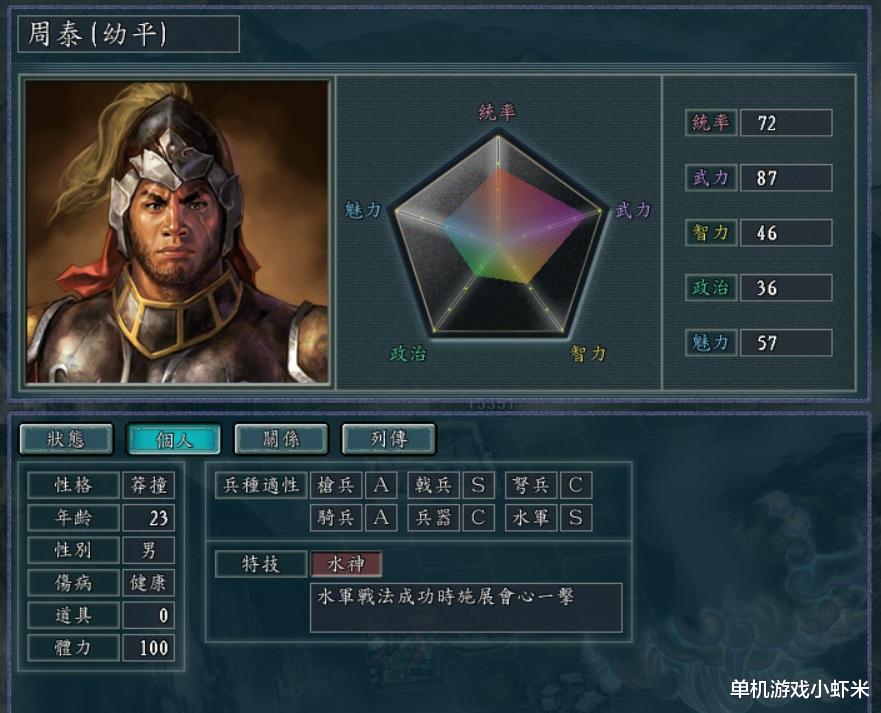881x713 pixels.
Task: Switch to the 關係 relations tab
Action: pyautogui.click(x=281, y=439)
